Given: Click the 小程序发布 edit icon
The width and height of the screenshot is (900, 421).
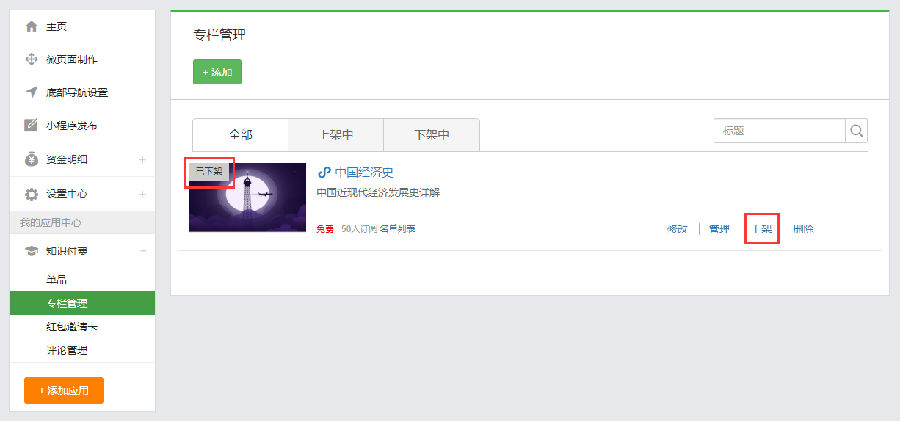Looking at the screenshot, I should point(31,125).
